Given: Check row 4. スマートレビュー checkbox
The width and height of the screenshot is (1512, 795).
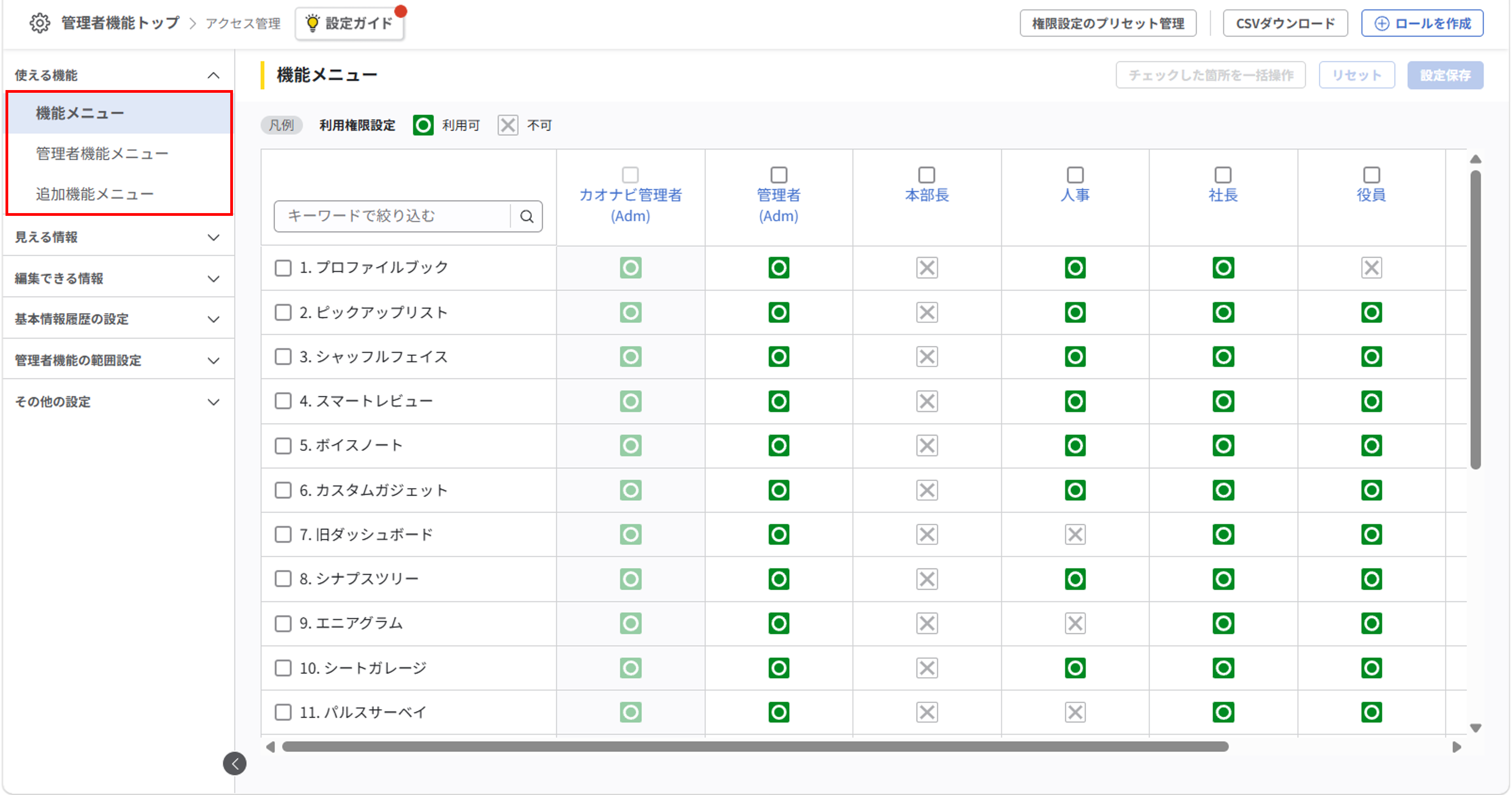Looking at the screenshot, I should click(x=283, y=401).
